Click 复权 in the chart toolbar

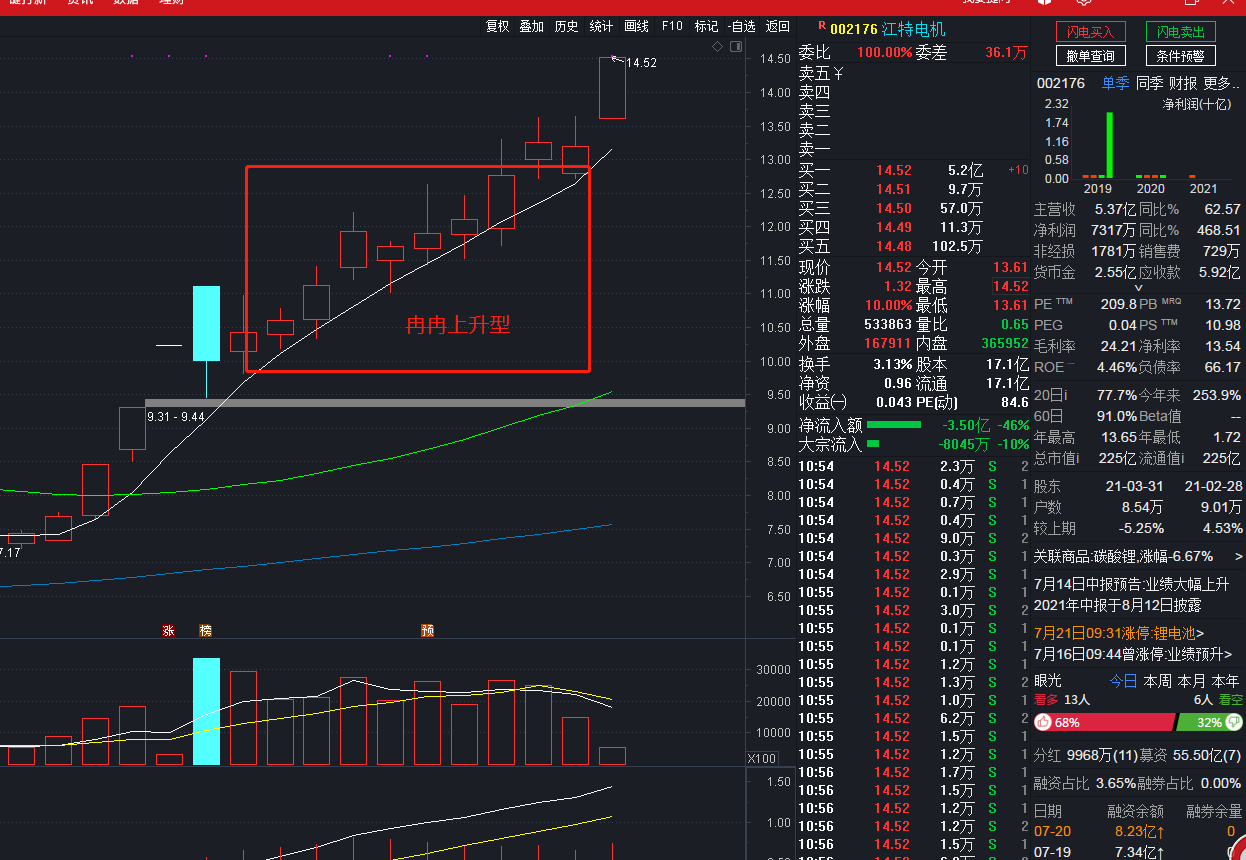pos(497,26)
